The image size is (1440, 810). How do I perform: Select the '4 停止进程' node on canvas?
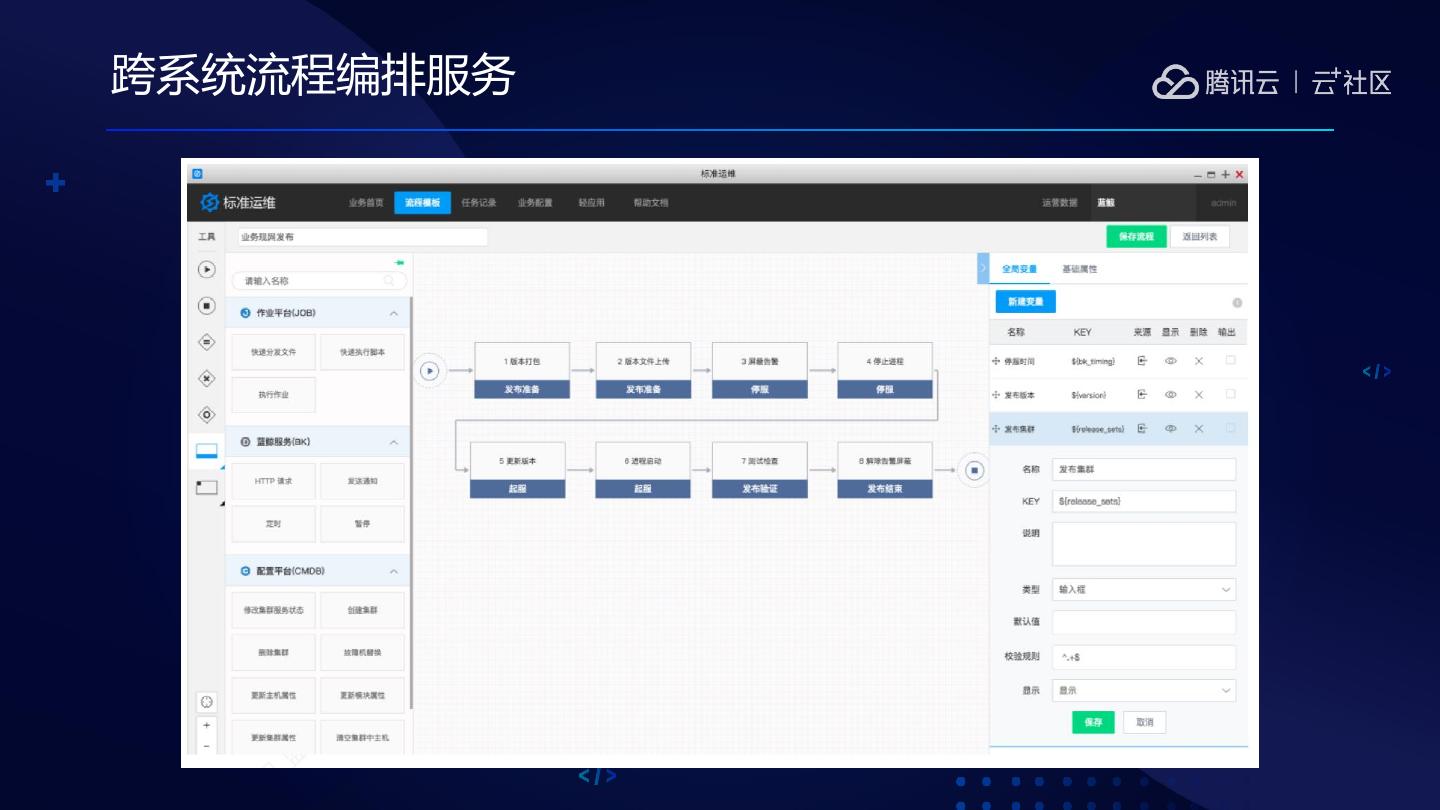(x=885, y=370)
